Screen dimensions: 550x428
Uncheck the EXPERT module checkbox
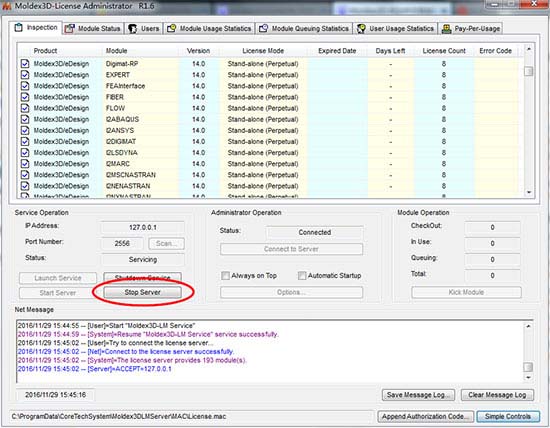tap(25, 75)
